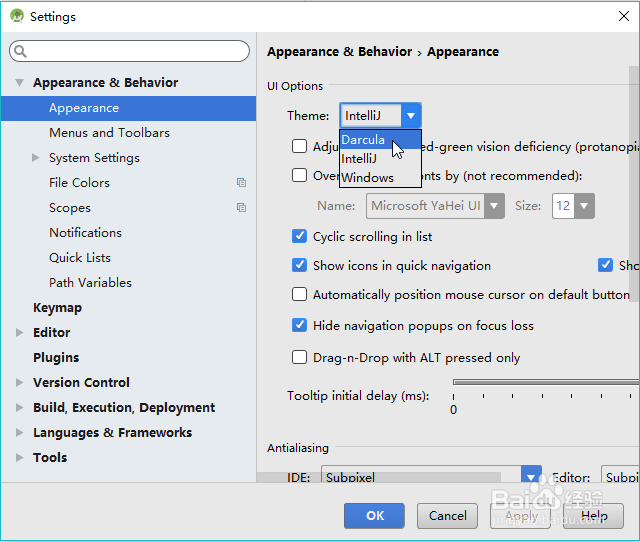Choose the Windows theme option
640x542 pixels.
tap(367, 177)
